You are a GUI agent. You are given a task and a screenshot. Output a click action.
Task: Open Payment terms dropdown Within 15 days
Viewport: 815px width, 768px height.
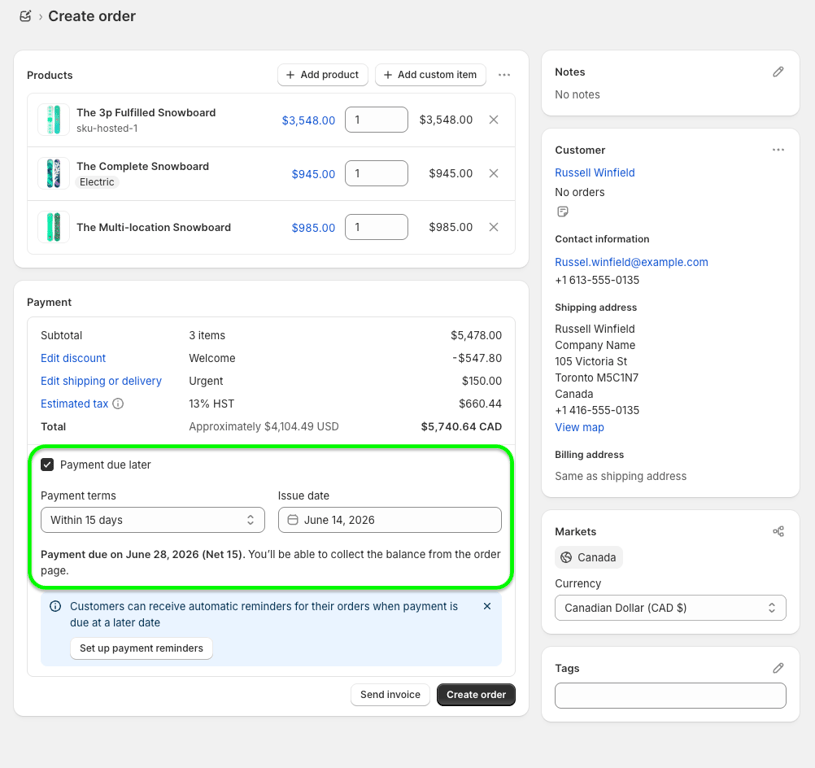[x=153, y=520]
